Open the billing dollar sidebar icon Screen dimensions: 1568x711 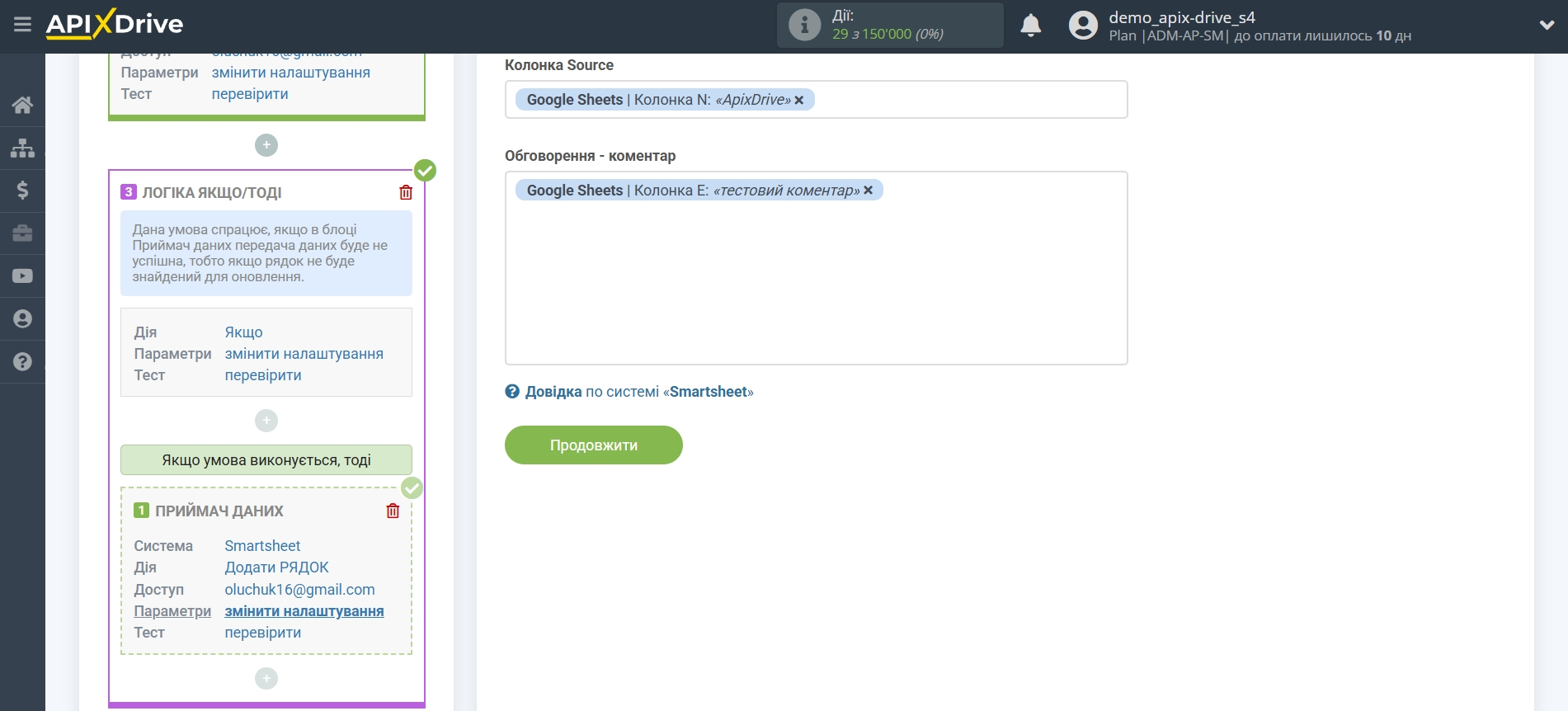coord(22,191)
